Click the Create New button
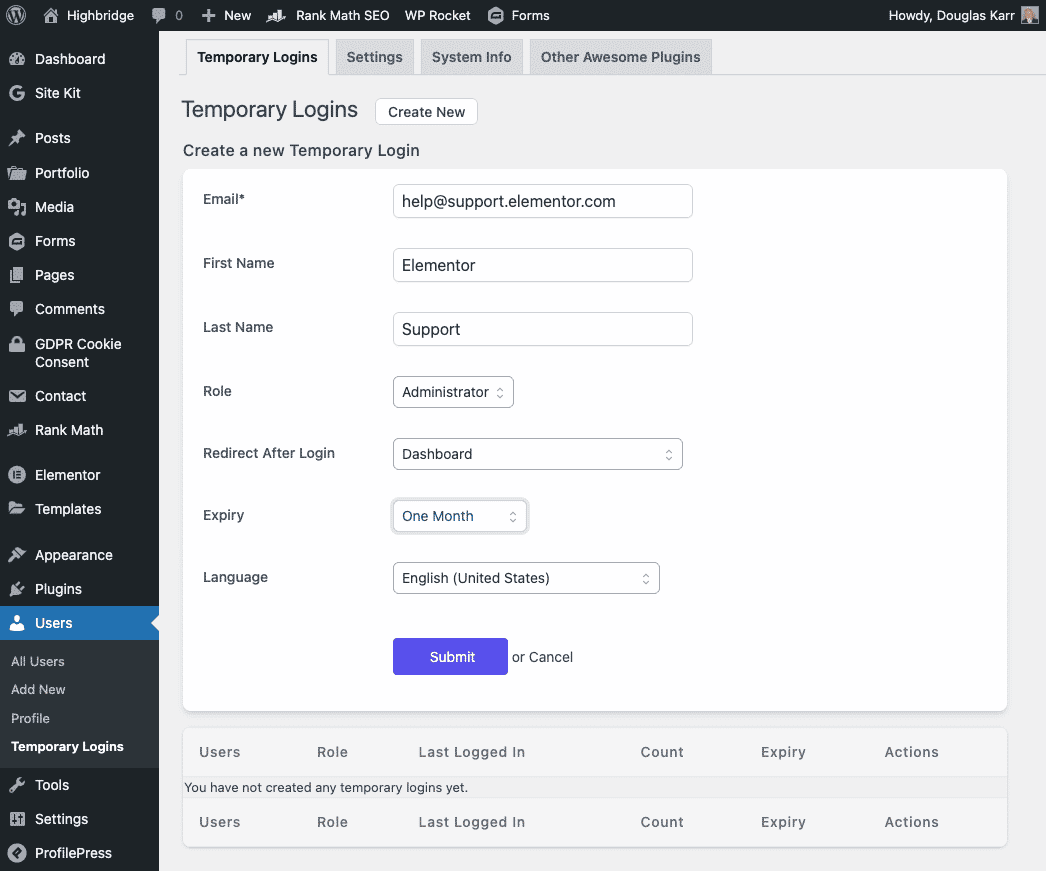Viewport: 1046px width, 871px height. click(426, 112)
